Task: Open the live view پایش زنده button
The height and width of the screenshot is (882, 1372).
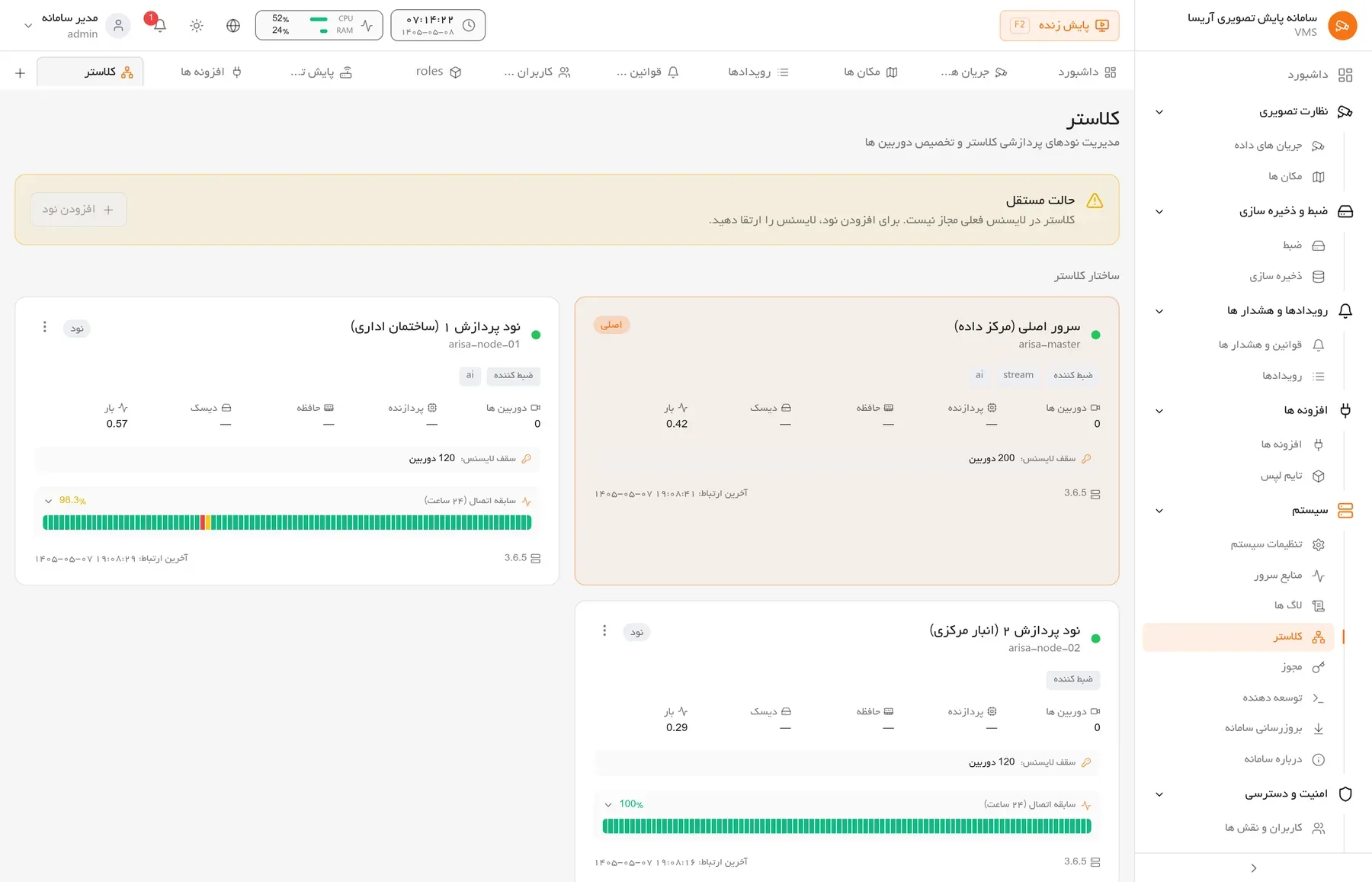Action: [1059, 25]
